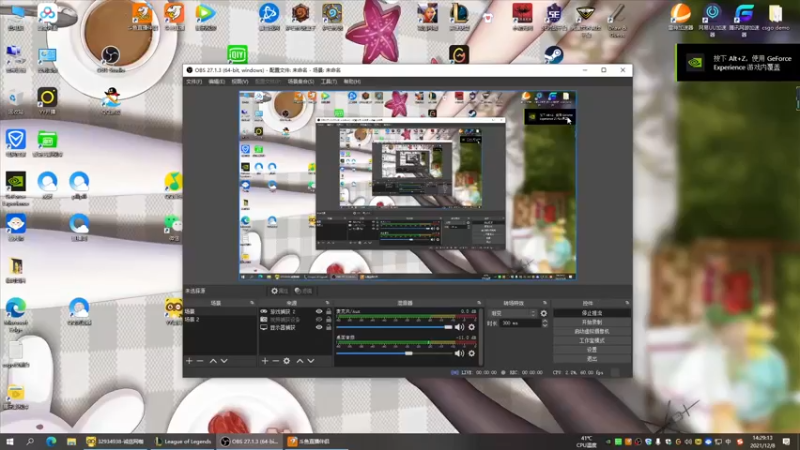
Task: Toggle the lock on the 游戏捕获 2 source
Action: click(x=328, y=311)
